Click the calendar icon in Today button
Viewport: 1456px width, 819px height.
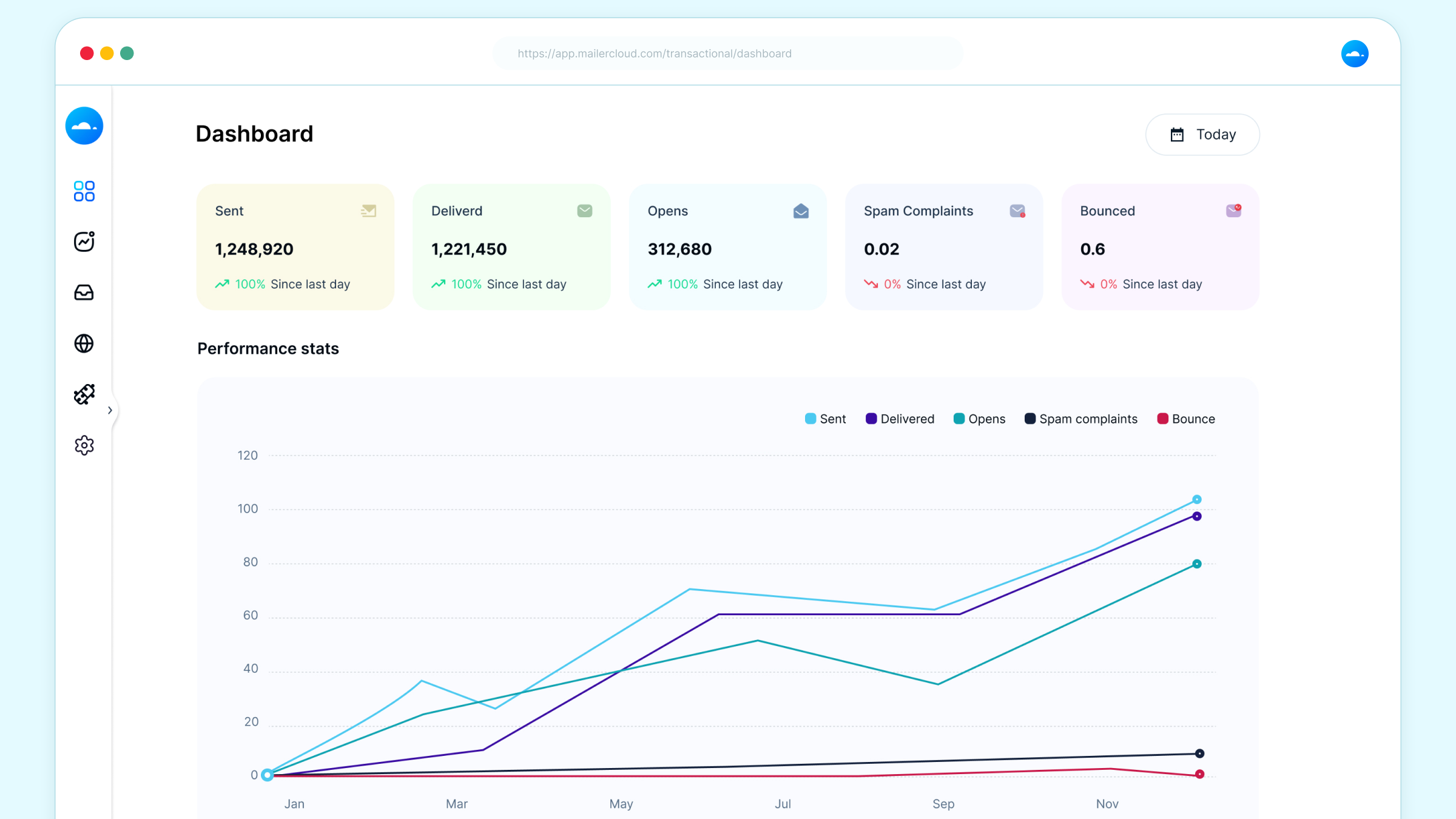tap(1177, 135)
